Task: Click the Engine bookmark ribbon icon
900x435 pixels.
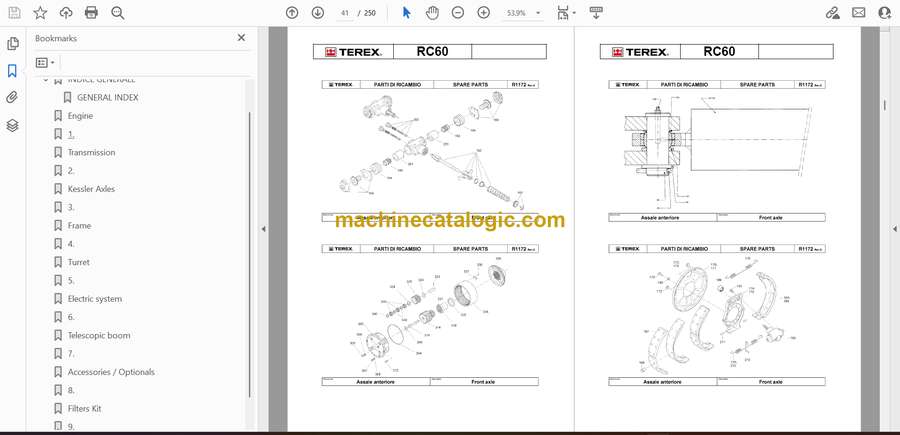Action: click(58, 116)
